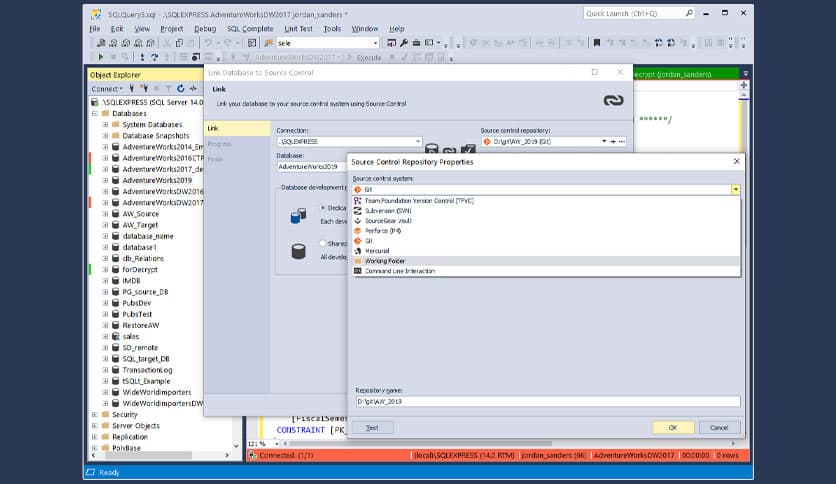
Task: Choose Working Folder from the list
Action: [x=546, y=261]
